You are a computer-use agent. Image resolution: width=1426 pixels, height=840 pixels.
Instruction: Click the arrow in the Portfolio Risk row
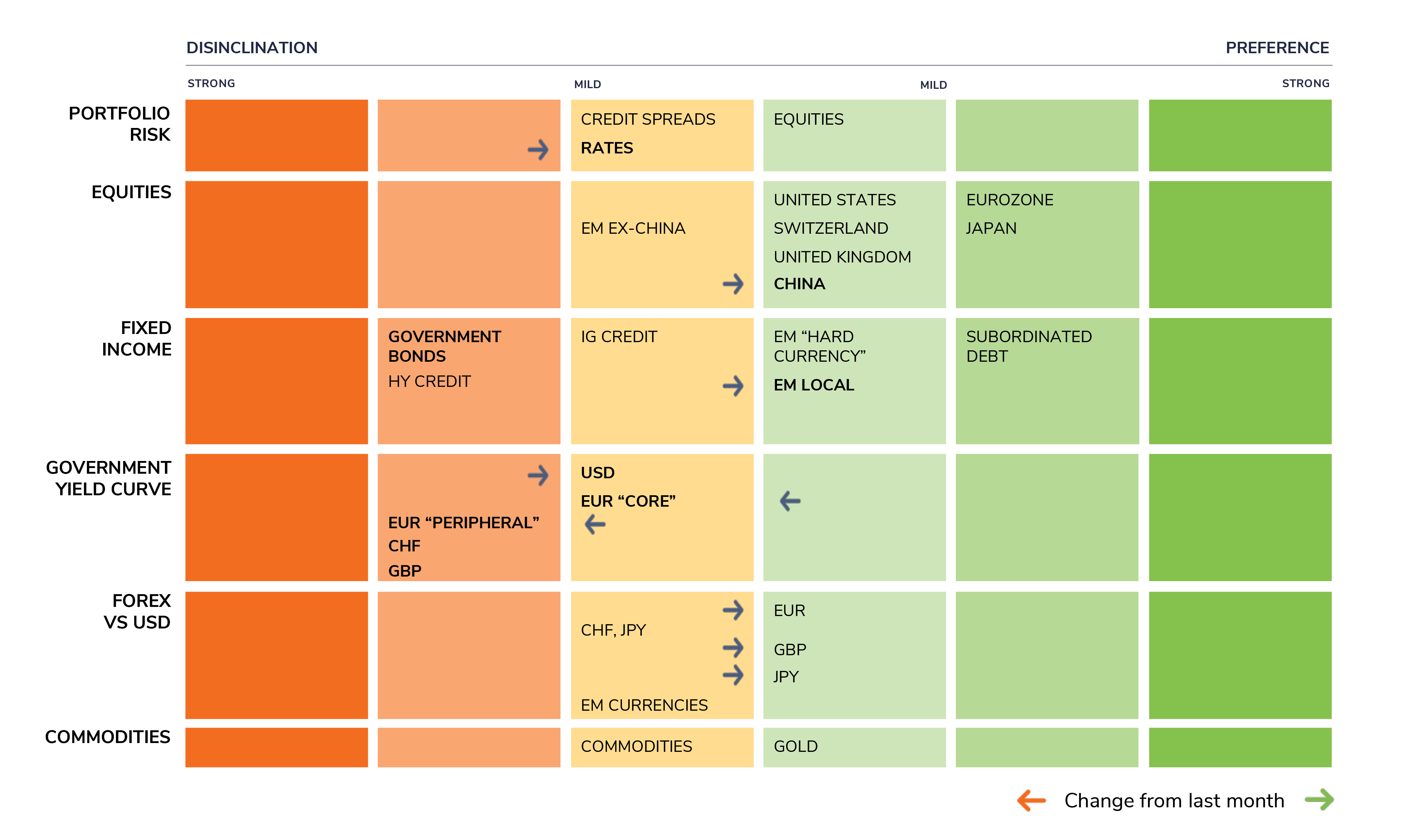pyautogui.click(x=538, y=150)
